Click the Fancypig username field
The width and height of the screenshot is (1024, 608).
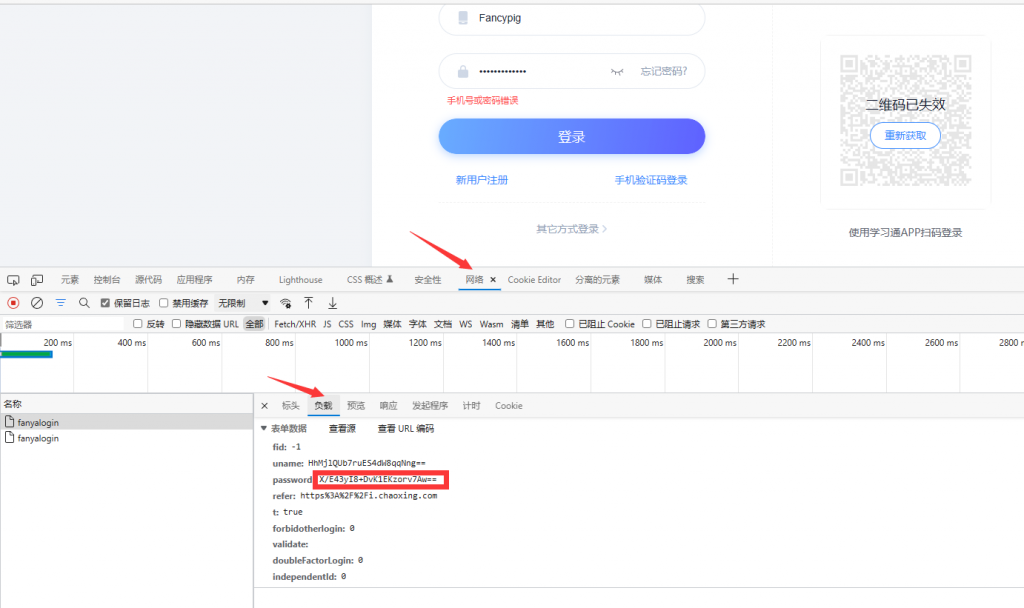click(x=572, y=18)
